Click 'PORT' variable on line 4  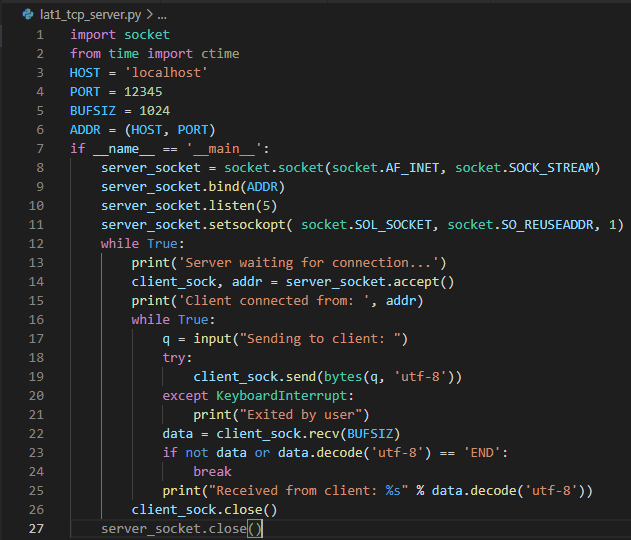[85, 92]
